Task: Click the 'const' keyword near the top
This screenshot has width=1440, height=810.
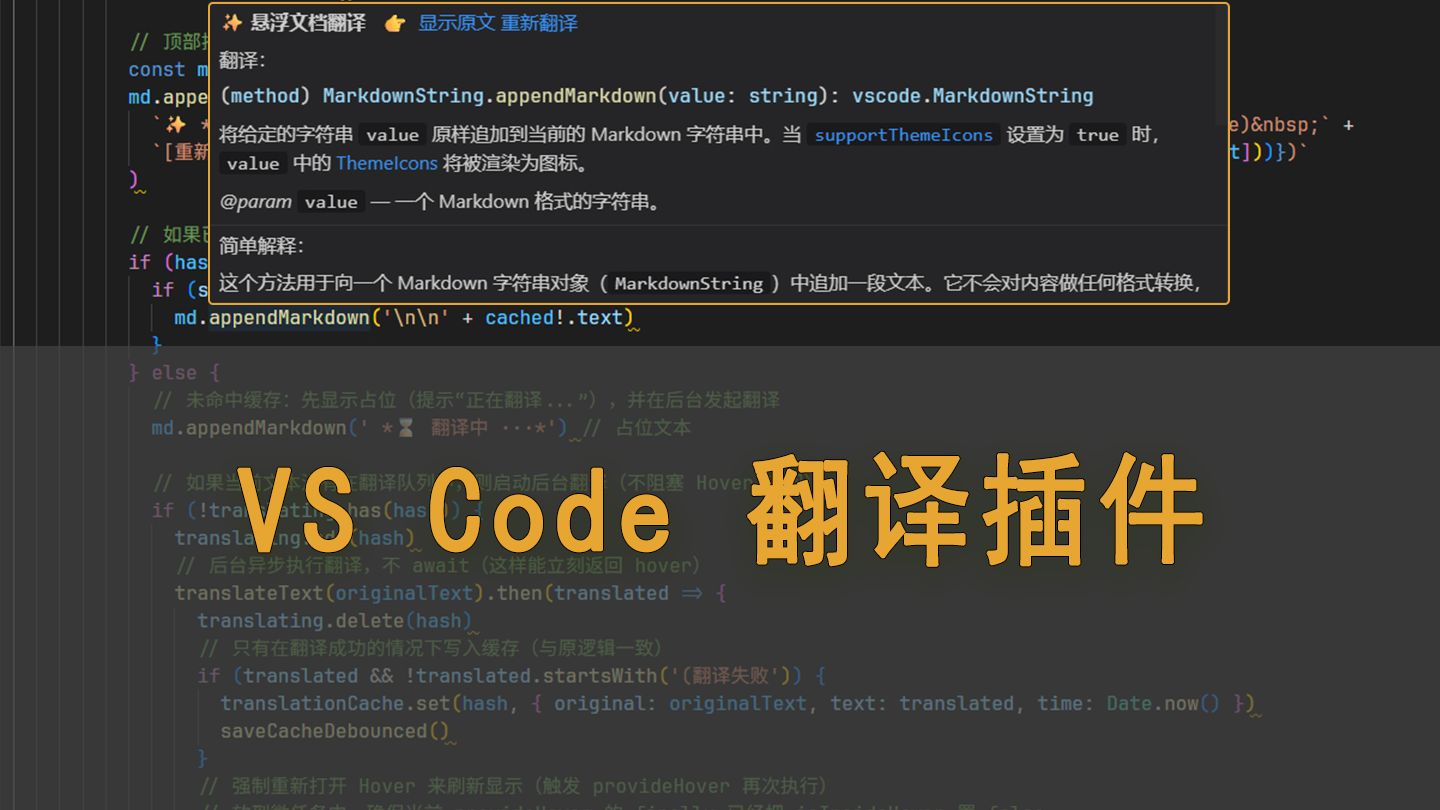Action: point(157,69)
